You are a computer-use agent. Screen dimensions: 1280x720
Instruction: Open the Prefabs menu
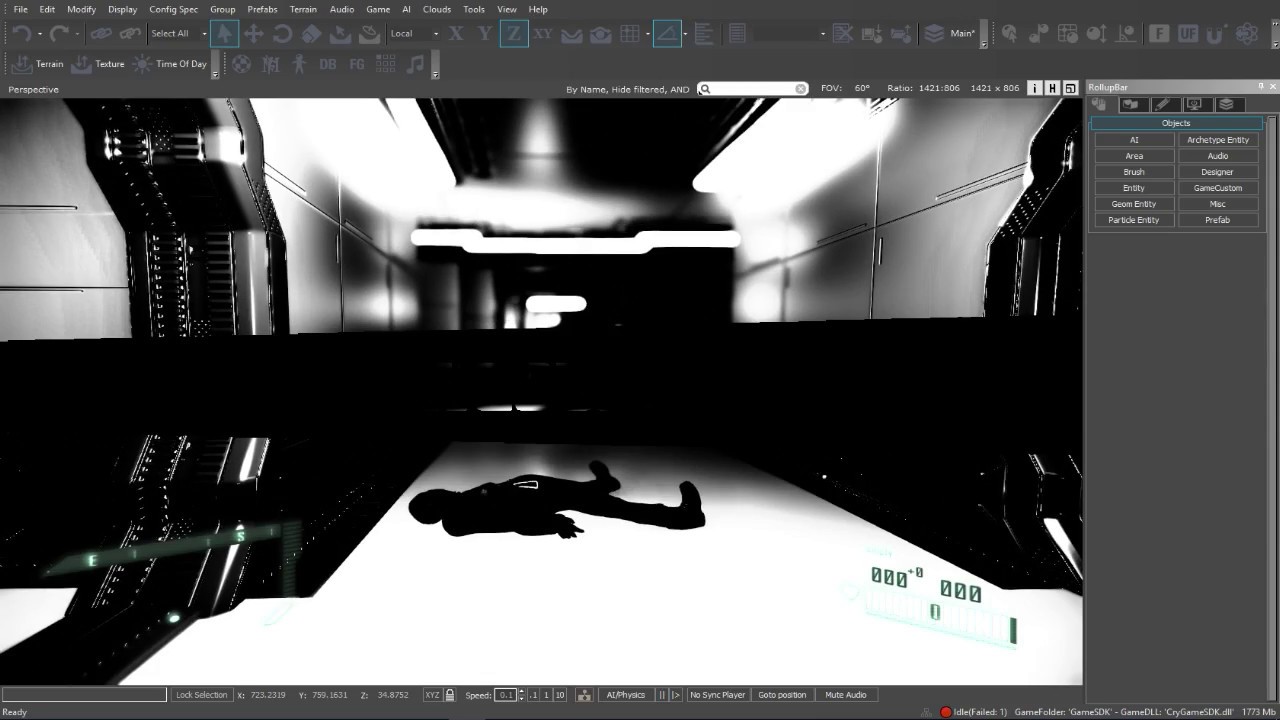click(x=263, y=9)
